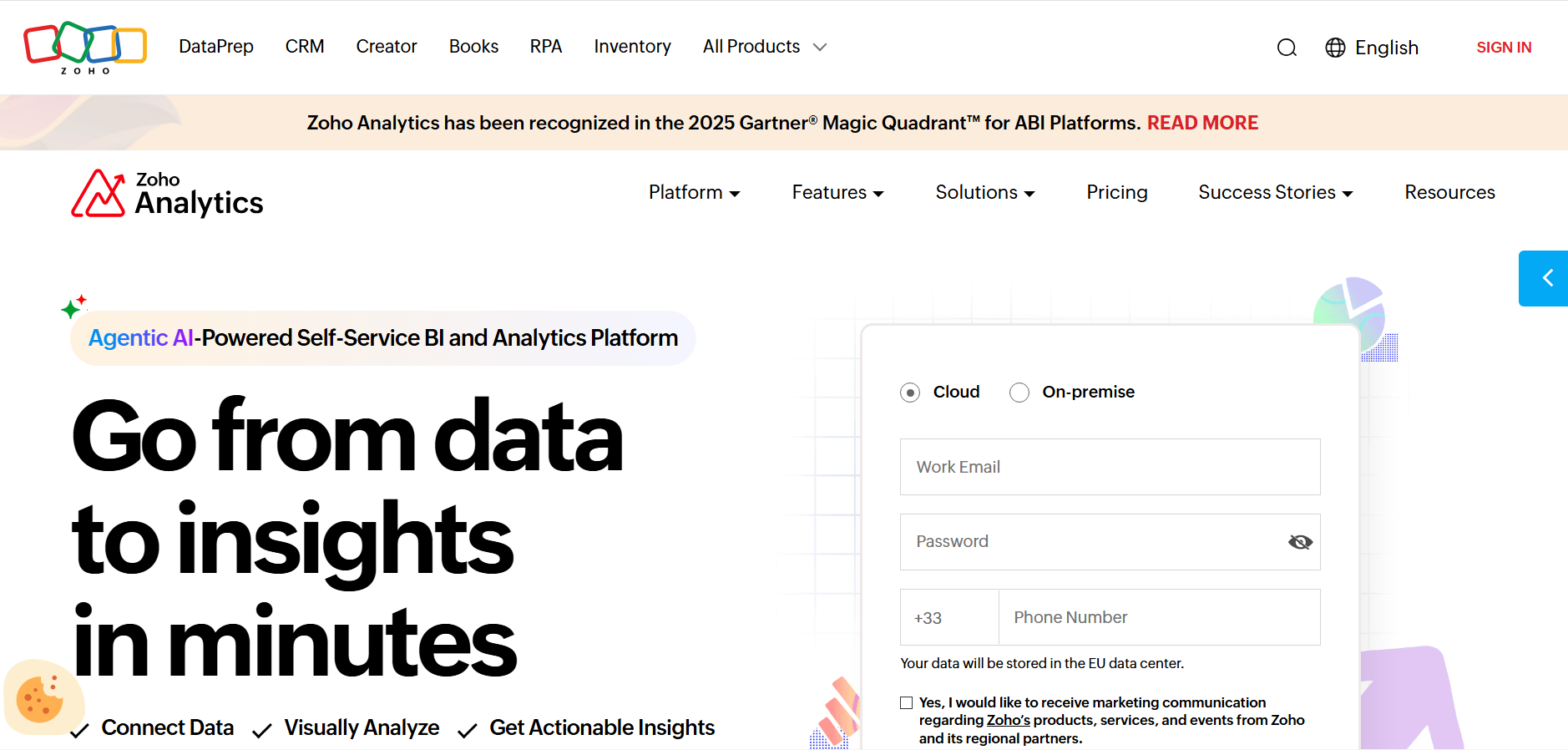Expand the blue side panel arrow

pos(1544,278)
